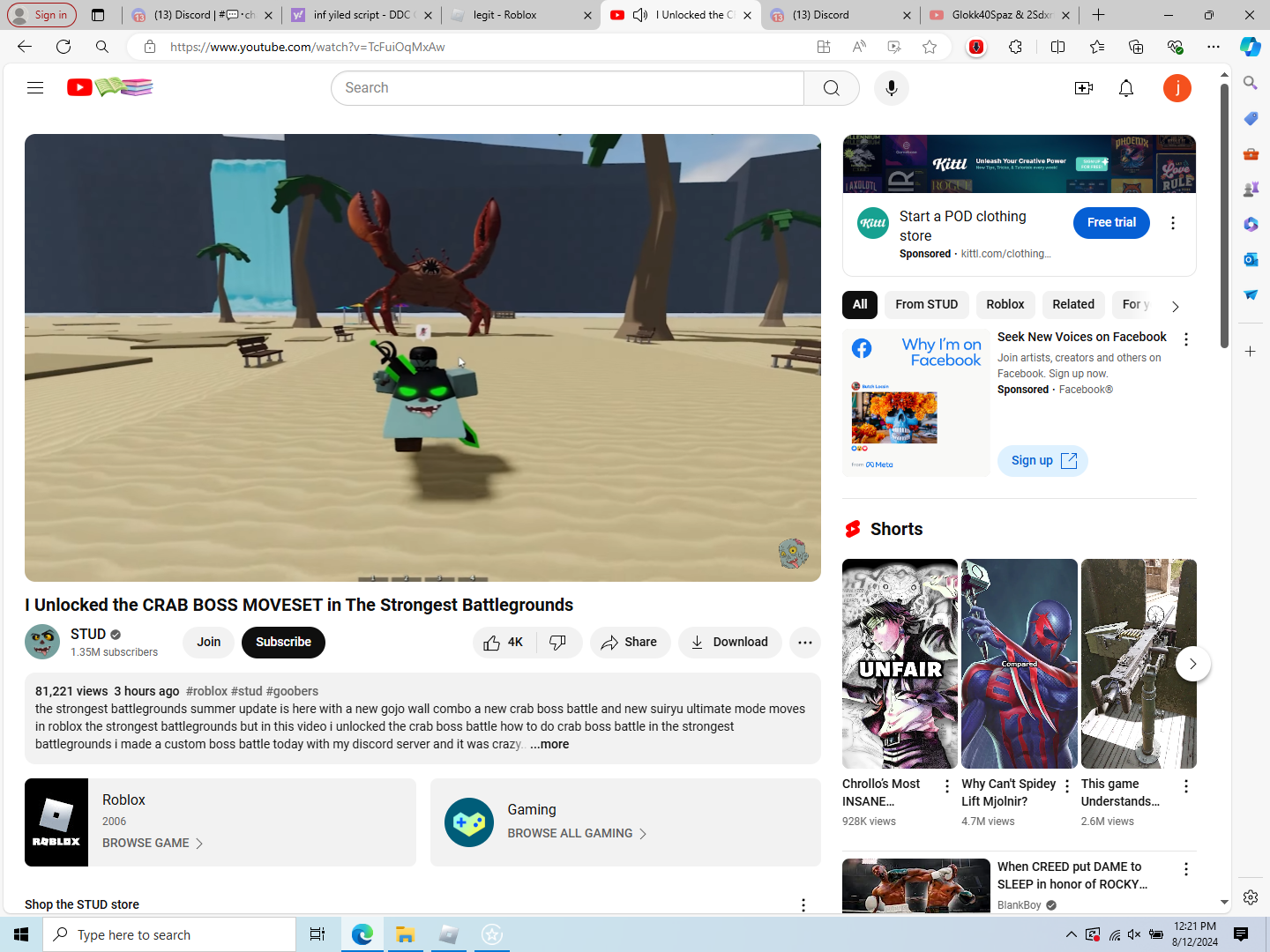Share the video

630,643
